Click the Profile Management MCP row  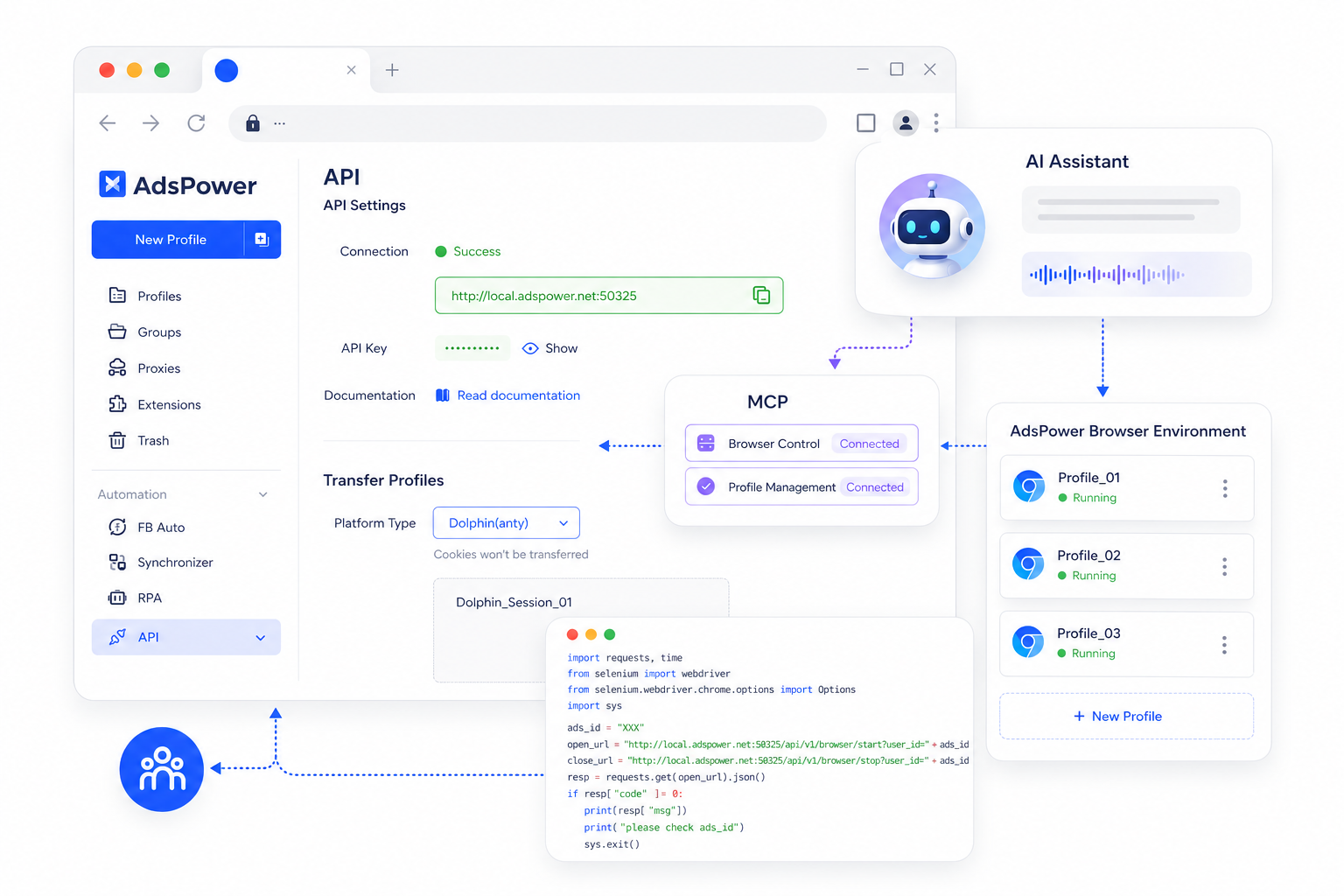click(x=801, y=486)
